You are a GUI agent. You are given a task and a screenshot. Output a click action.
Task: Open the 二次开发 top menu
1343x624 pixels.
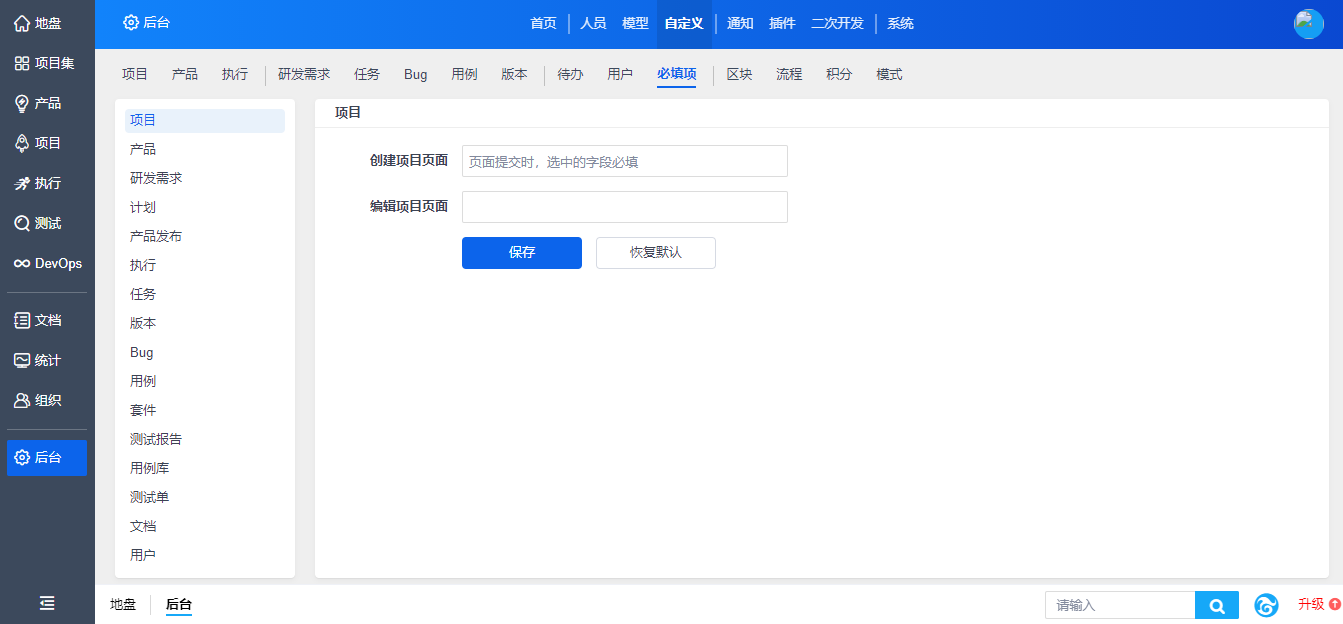pos(837,23)
